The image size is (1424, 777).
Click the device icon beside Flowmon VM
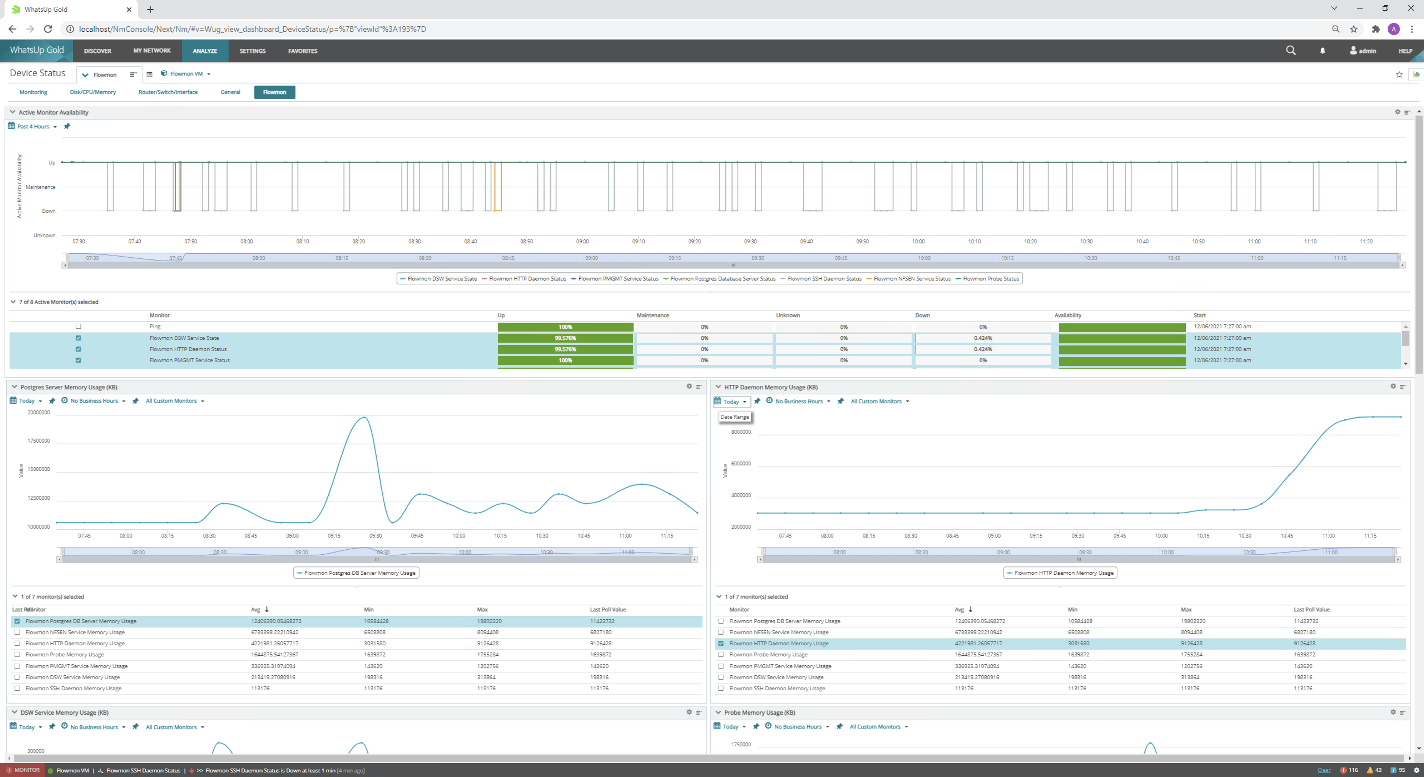click(x=165, y=73)
